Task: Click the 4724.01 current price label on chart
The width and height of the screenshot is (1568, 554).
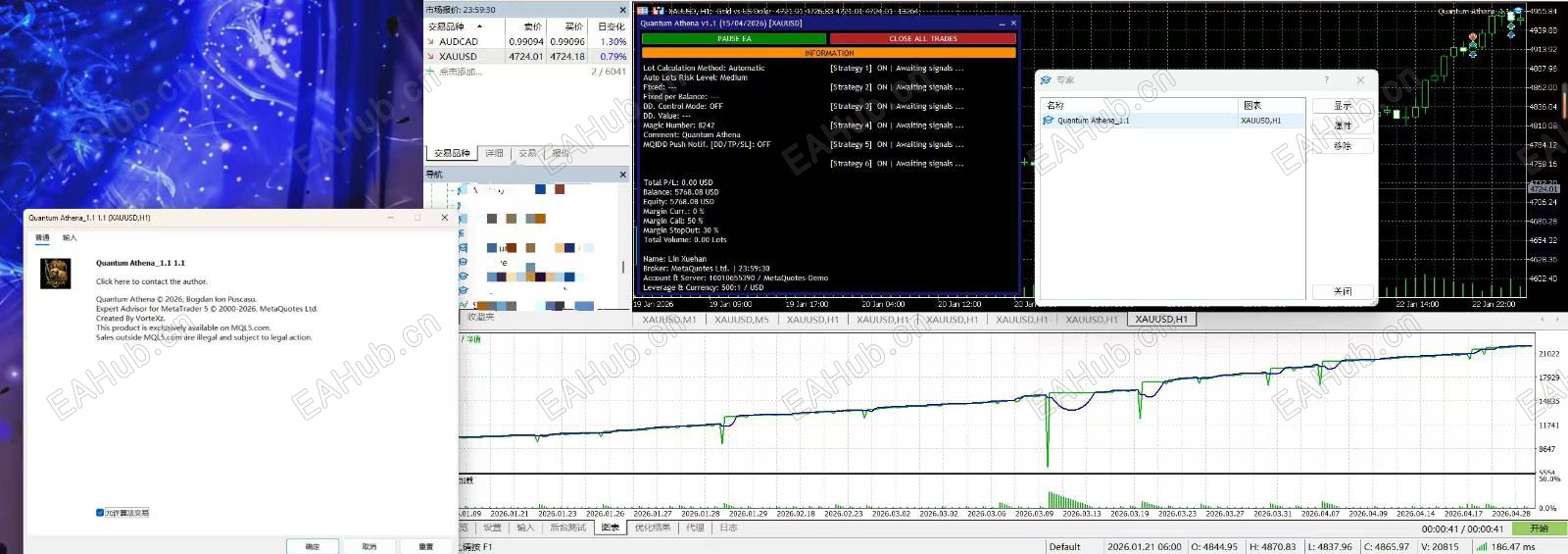Action: click(x=1543, y=189)
